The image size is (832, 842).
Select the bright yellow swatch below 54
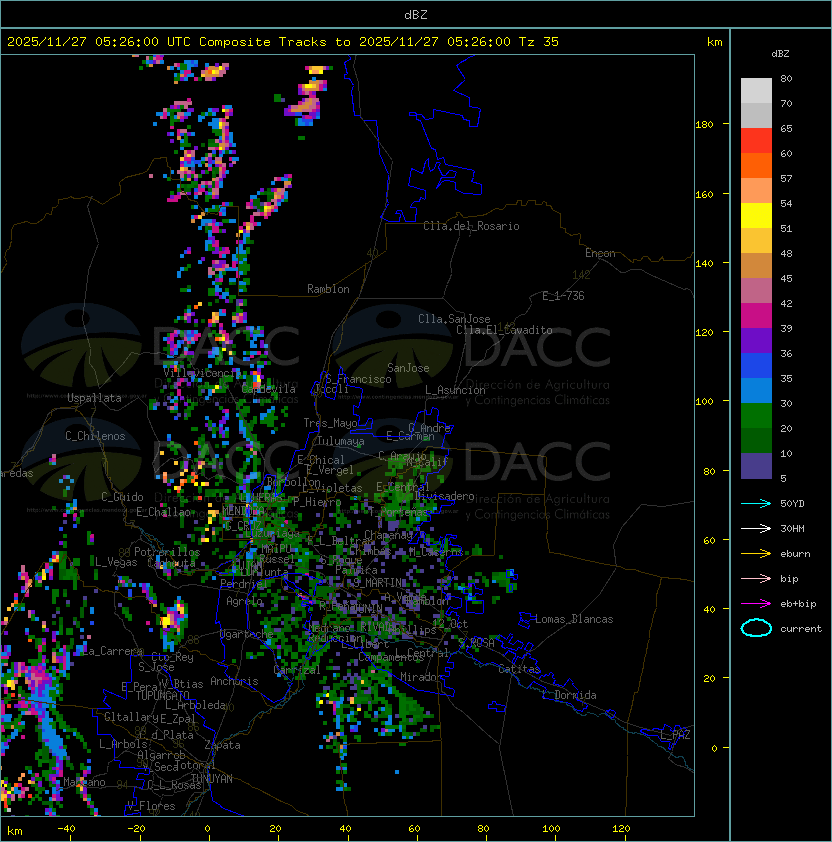tap(756, 215)
